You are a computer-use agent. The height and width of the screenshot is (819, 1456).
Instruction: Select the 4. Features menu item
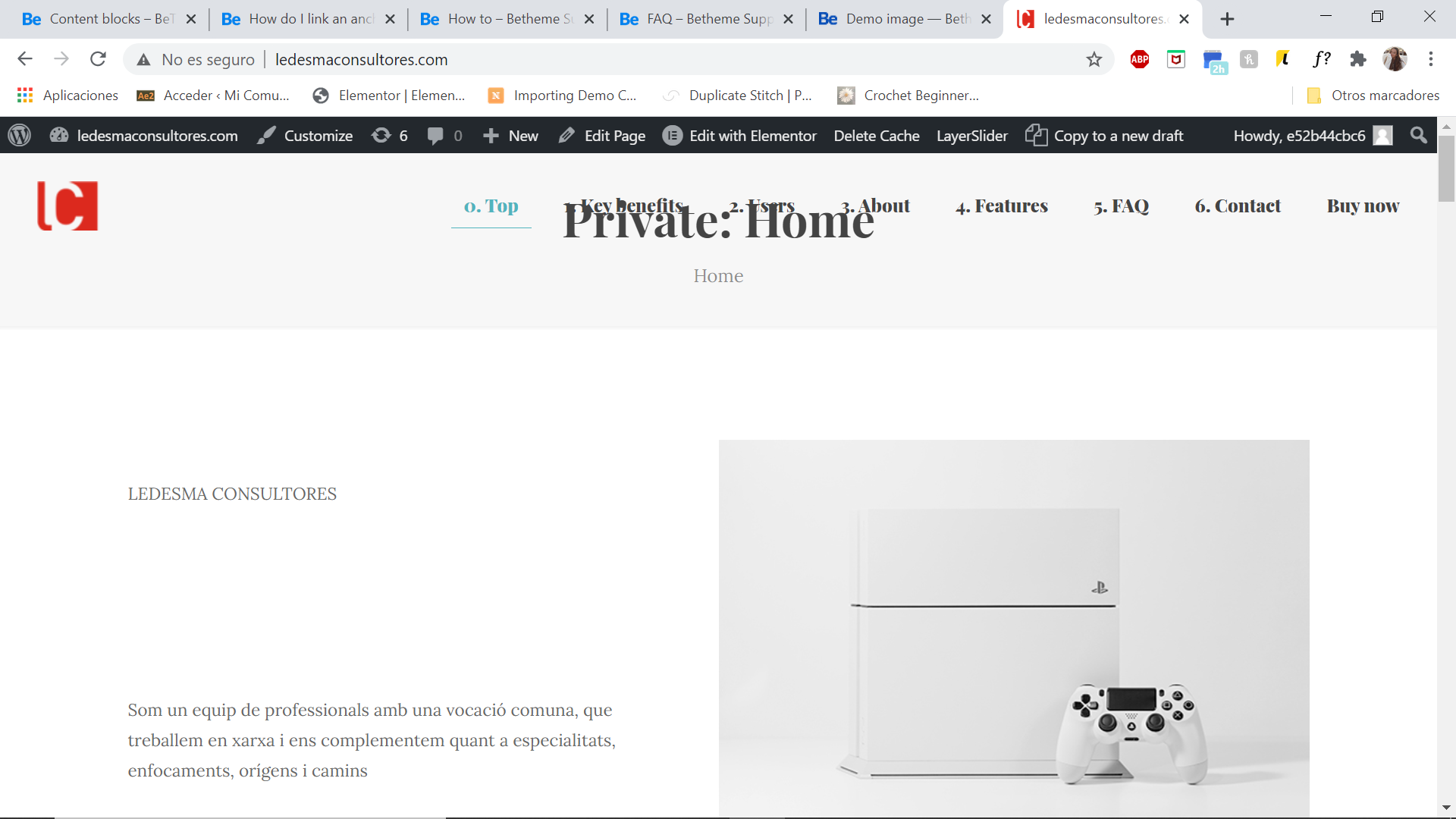tap(1002, 206)
